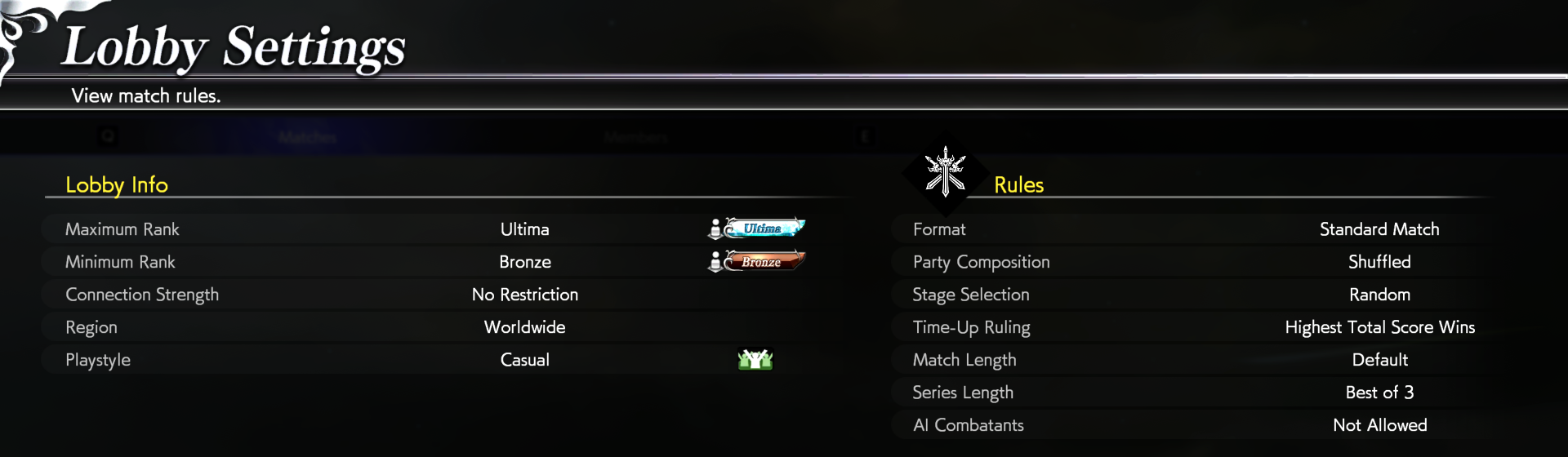Click the Ultima rank badge icon
The image size is (1568, 457).
pyautogui.click(x=756, y=228)
